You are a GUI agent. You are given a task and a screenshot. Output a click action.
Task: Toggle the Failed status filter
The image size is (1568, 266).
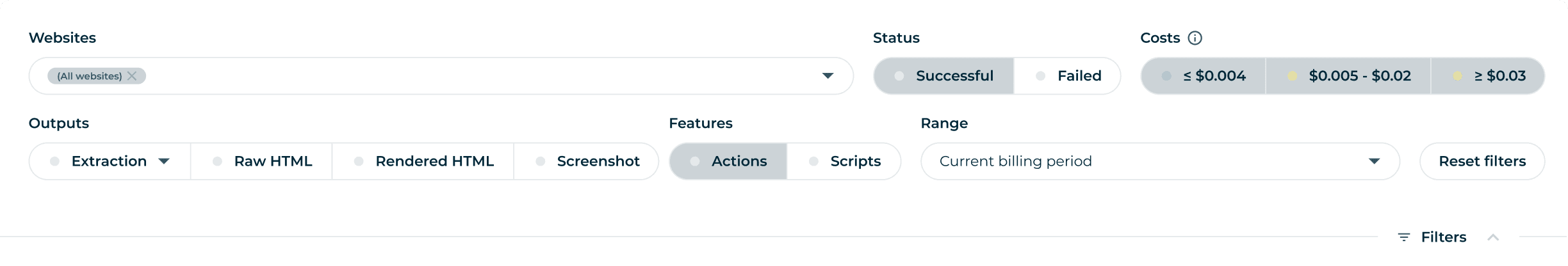[1068, 76]
